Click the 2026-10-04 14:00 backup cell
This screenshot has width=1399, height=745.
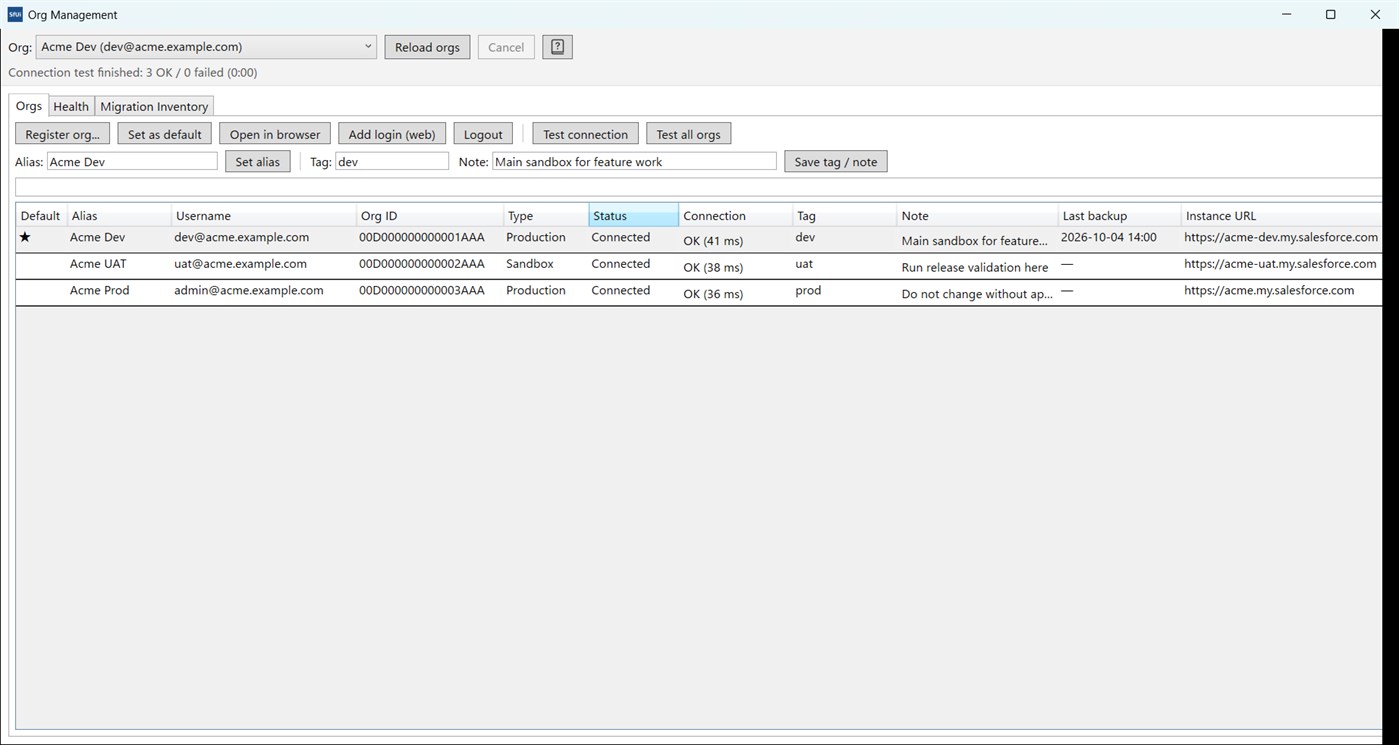1109,238
